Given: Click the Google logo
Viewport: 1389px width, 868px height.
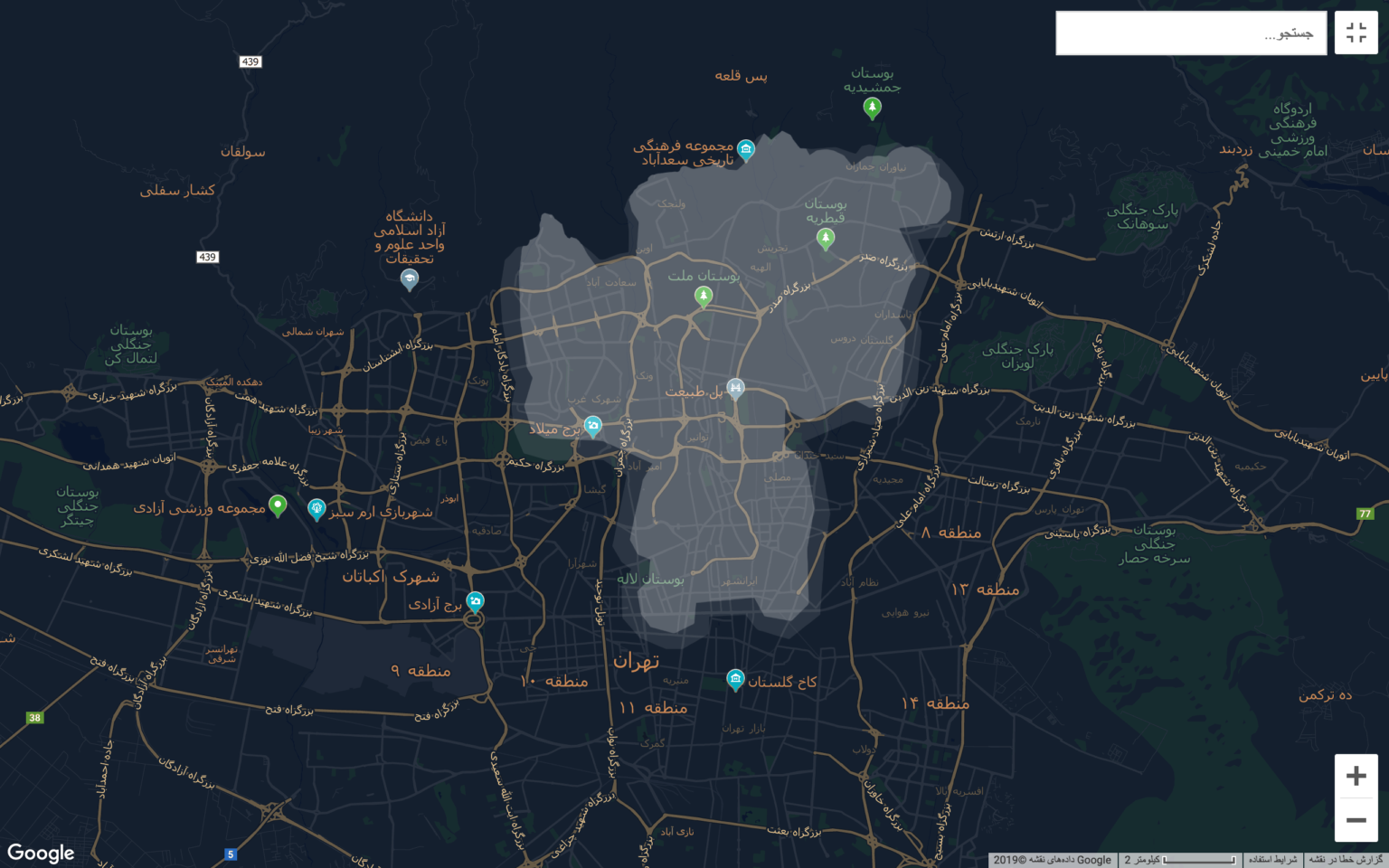Looking at the screenshot, I should pos(41,853).
